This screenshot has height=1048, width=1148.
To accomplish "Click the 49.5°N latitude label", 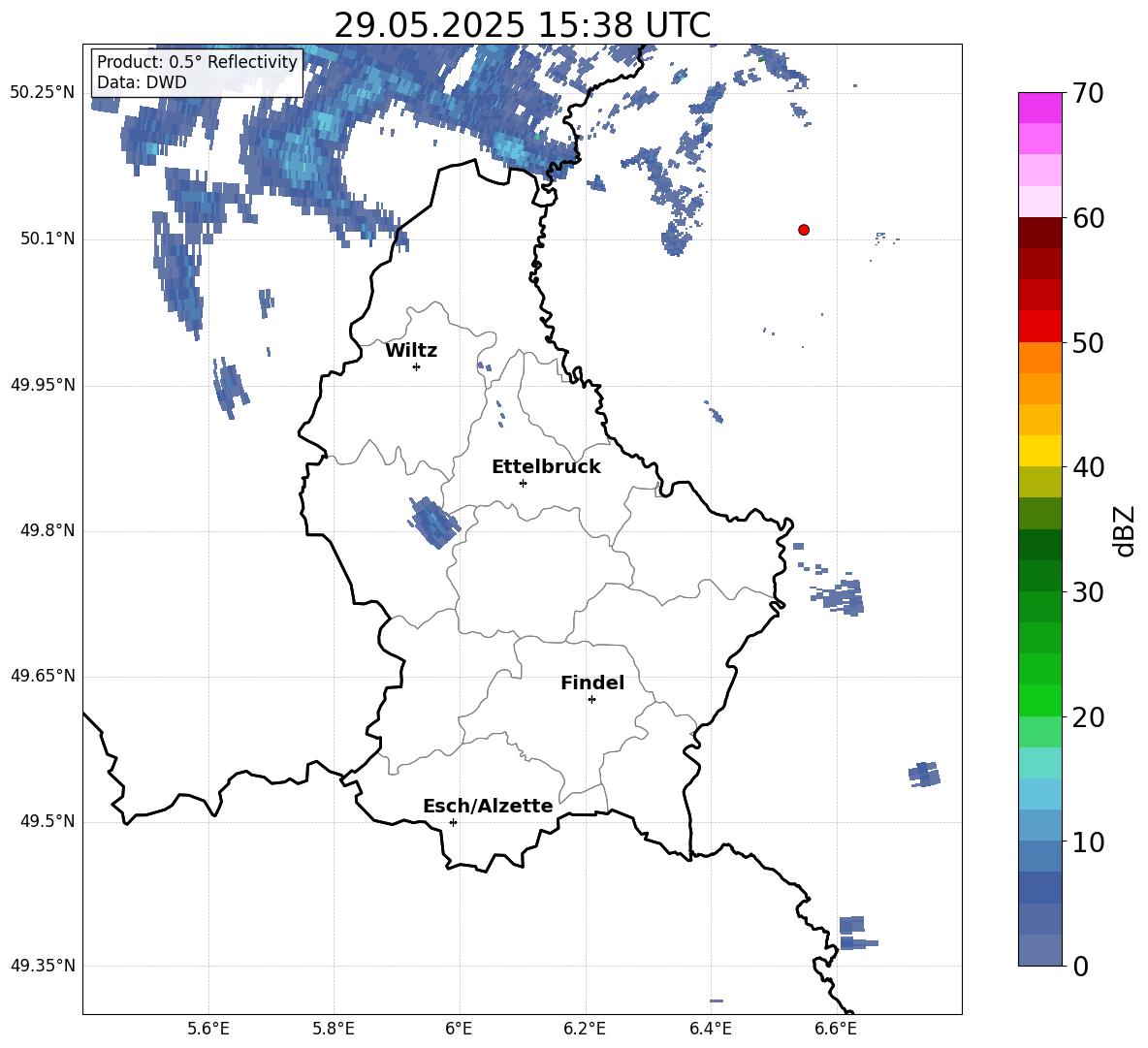I will [48, 822].
